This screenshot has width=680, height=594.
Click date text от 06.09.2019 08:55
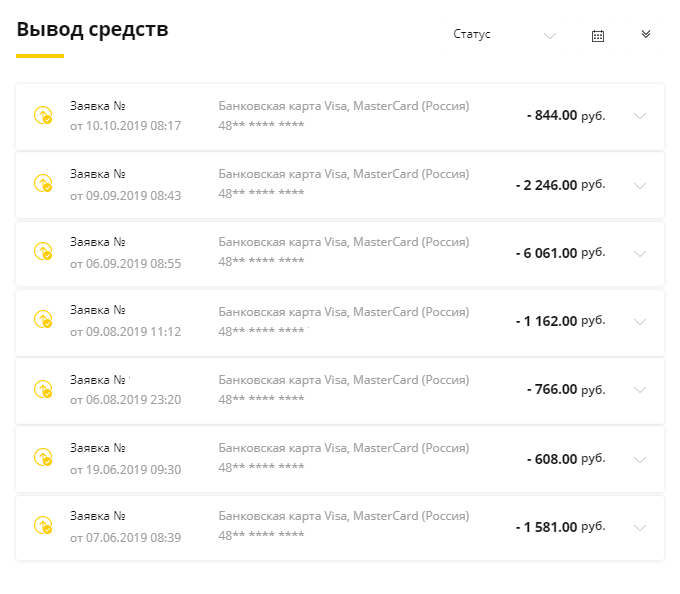point(125,264)
